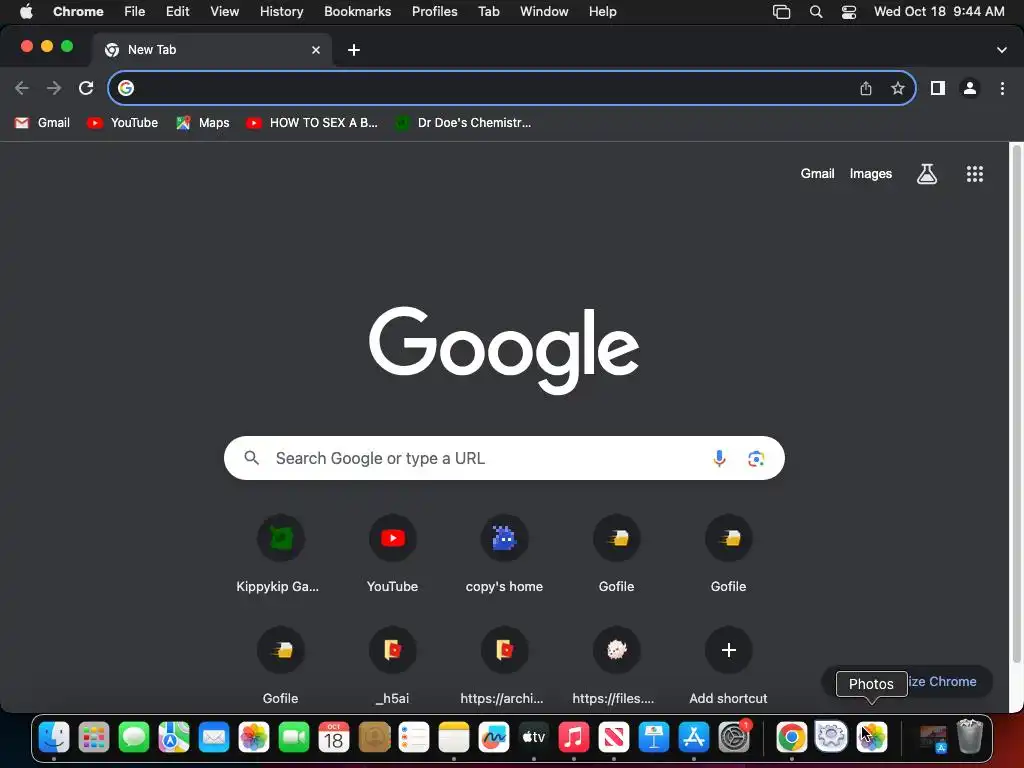Open the YouTube shortcut tile
The height and width of the screenshot is (768, 1024).
tap(392, 554)
